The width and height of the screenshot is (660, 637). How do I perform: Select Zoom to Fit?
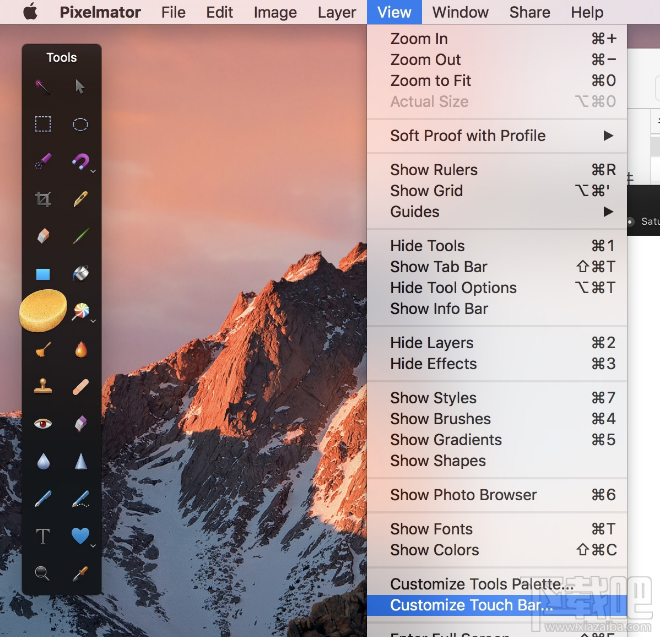pos(497,81)
